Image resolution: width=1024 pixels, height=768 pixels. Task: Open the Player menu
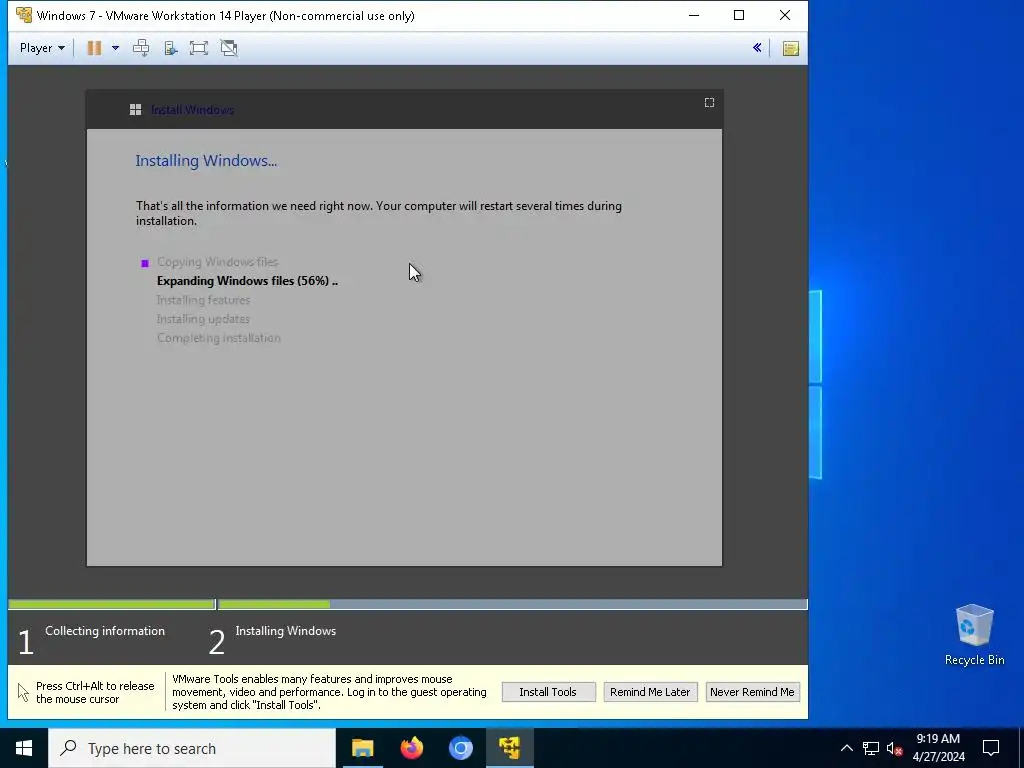(42, 48)
